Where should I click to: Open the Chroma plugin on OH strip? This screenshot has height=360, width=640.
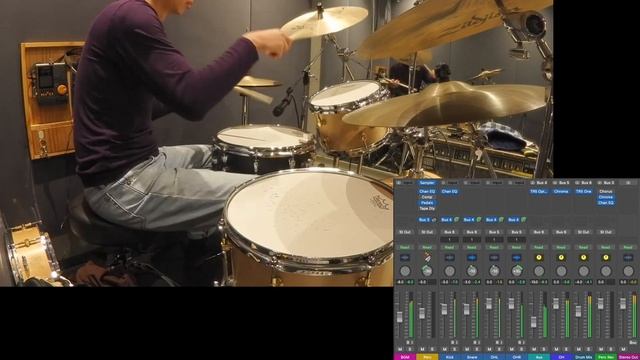tap(561, 191)
